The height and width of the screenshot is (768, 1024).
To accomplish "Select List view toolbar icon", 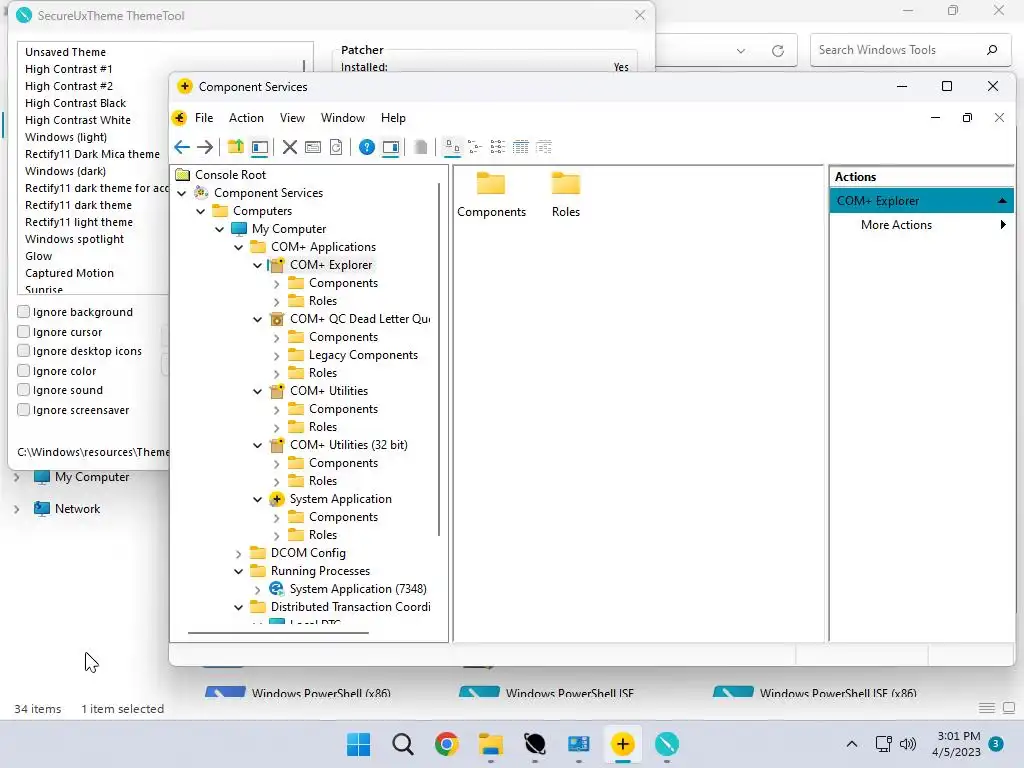I will (x=498, y=147).
